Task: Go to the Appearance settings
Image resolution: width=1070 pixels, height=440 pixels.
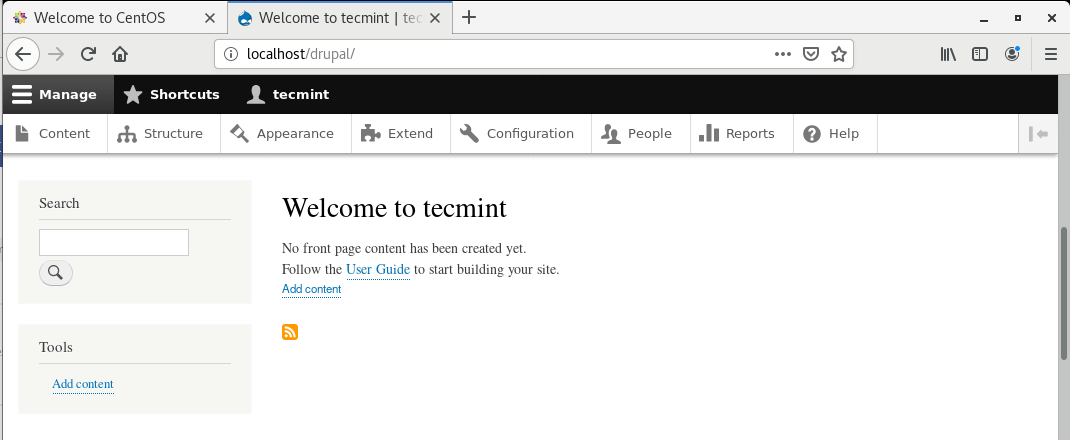Action: pyautogui.click(x=285, y=134)
